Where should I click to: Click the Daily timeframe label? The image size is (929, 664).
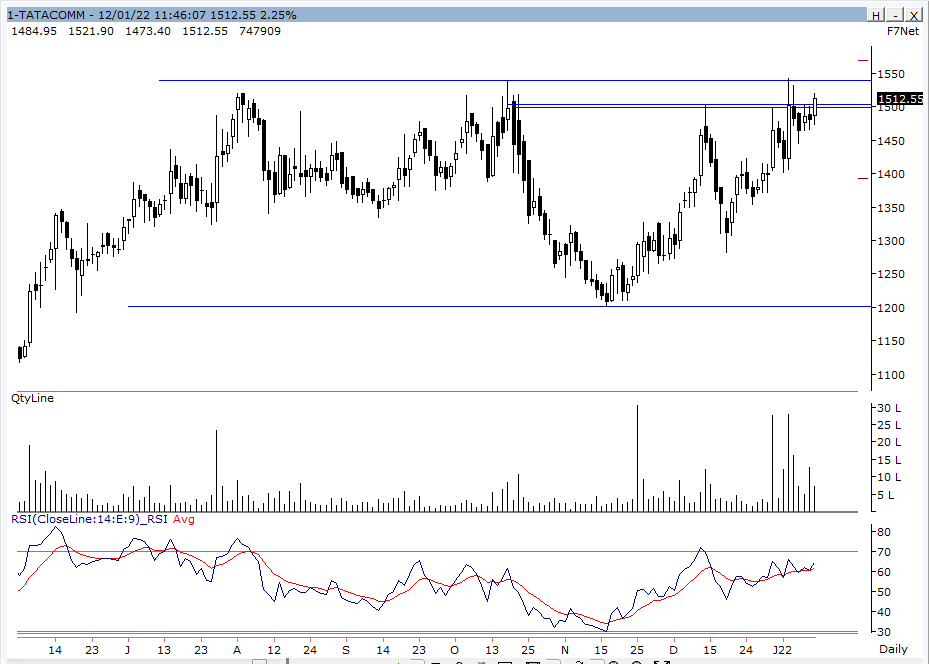point(893,649)
